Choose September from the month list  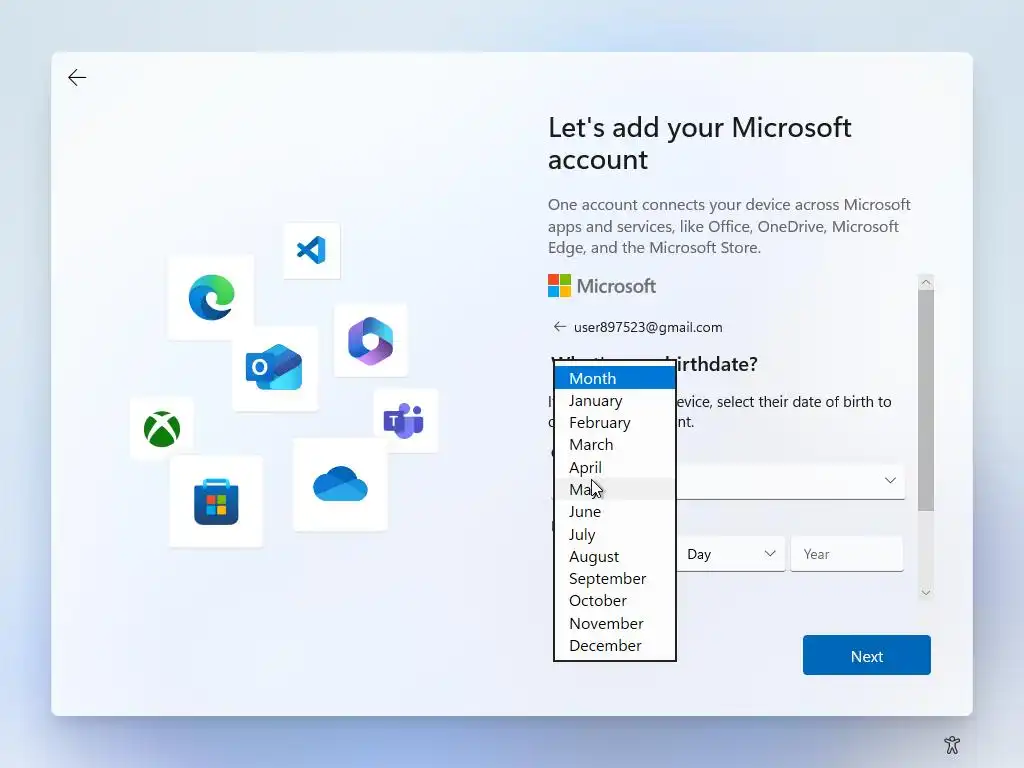click(x=615, y=579)
